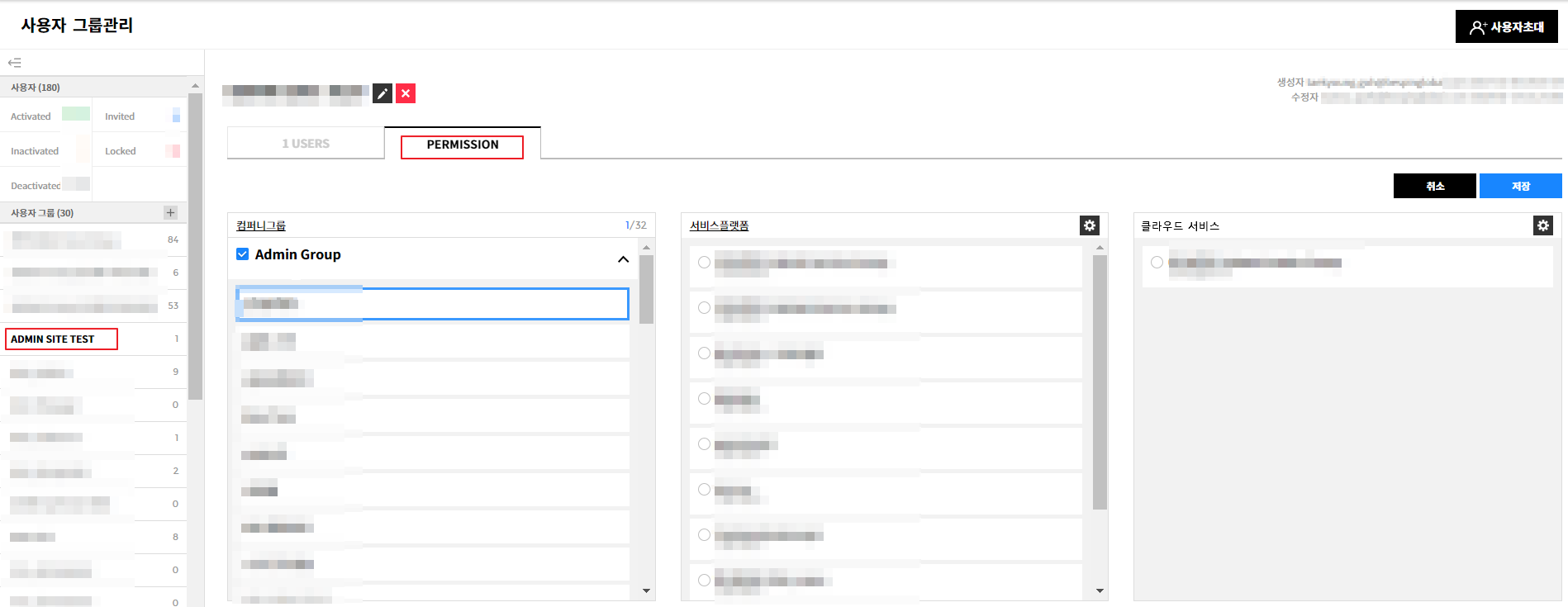Click the 저장 save button
The image size is (1568, 607).
coord(1520,187)
